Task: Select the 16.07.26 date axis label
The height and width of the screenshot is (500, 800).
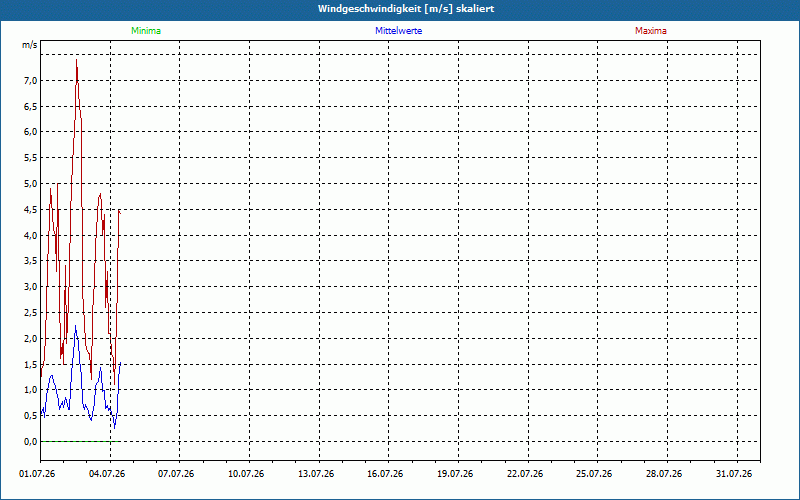Action: 385,474
